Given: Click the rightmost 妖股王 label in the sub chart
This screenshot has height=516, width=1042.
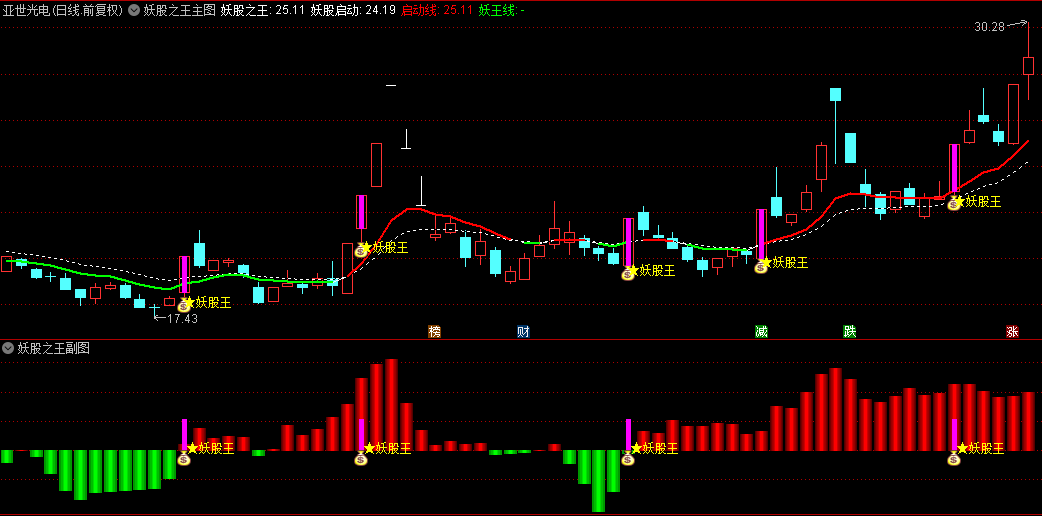Looking at the screenshot, I should [986, 448].
